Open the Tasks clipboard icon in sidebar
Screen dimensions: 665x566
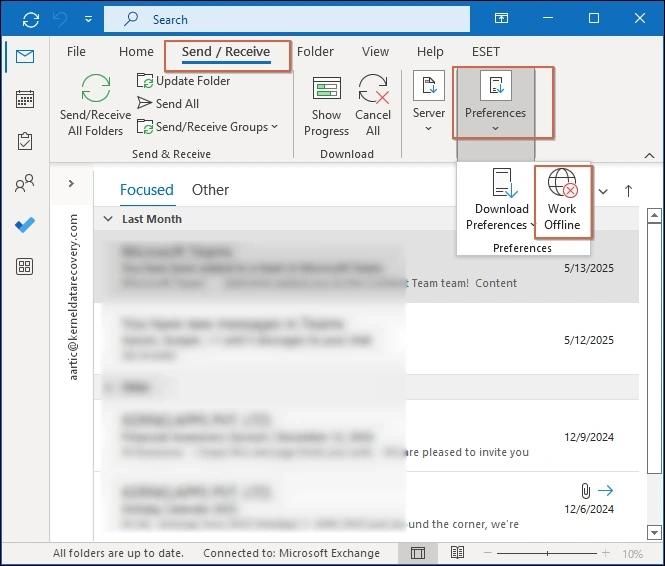[25, 141]
